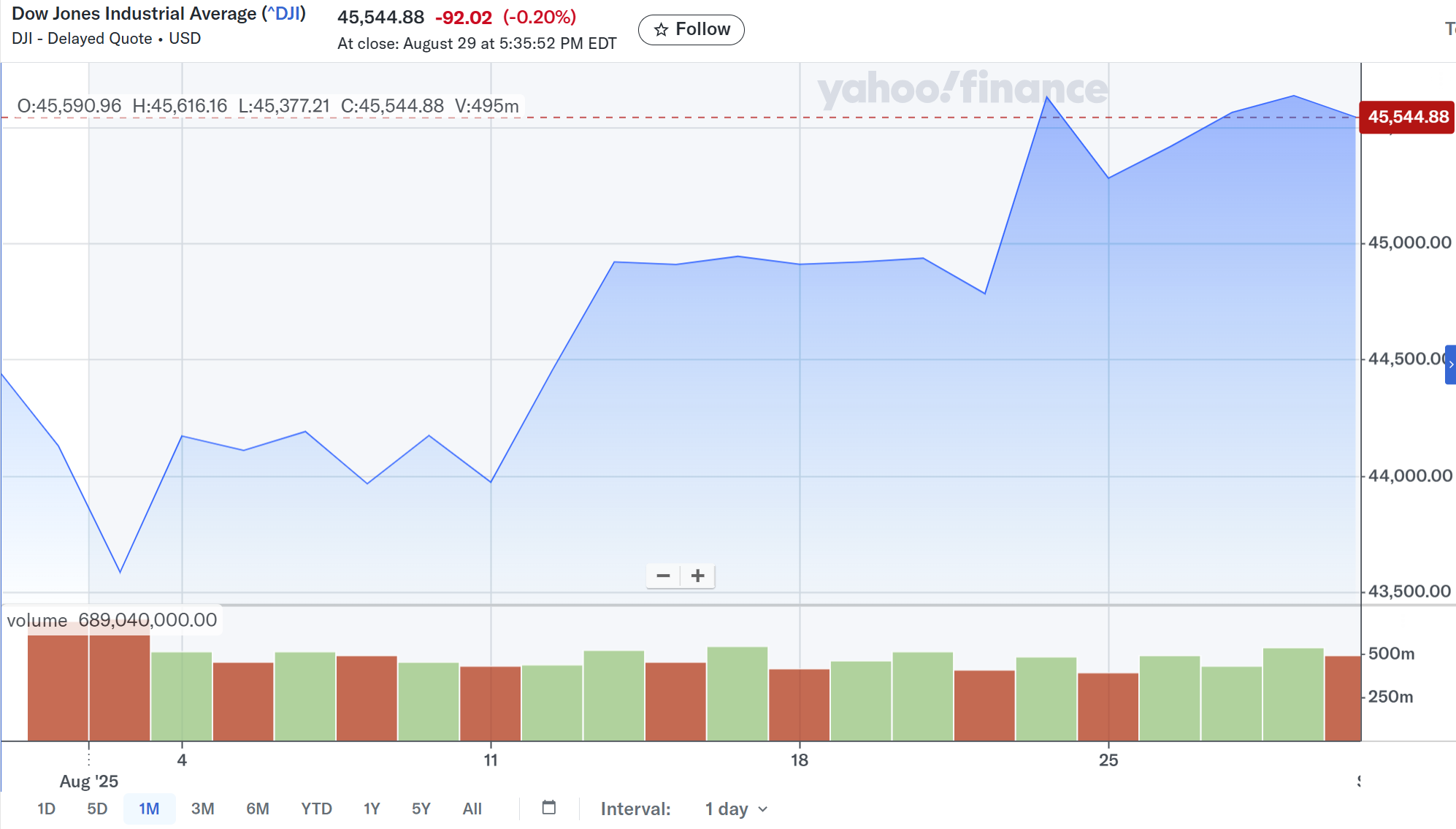Click the red 45,544.88 price label

pos(1407,118)
